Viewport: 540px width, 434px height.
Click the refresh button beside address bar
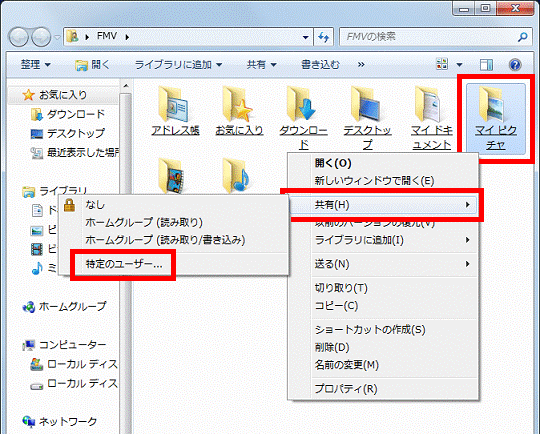click(323, 37)
